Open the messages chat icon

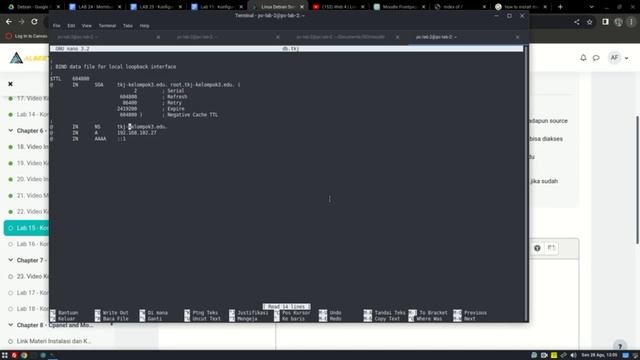pos(596,58)
